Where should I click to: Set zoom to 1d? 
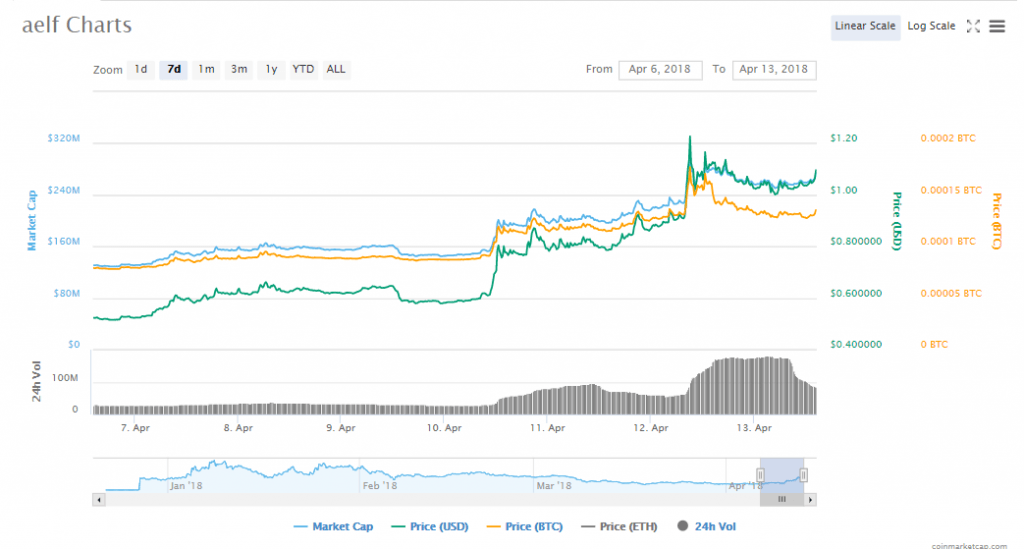pos(141,69)
